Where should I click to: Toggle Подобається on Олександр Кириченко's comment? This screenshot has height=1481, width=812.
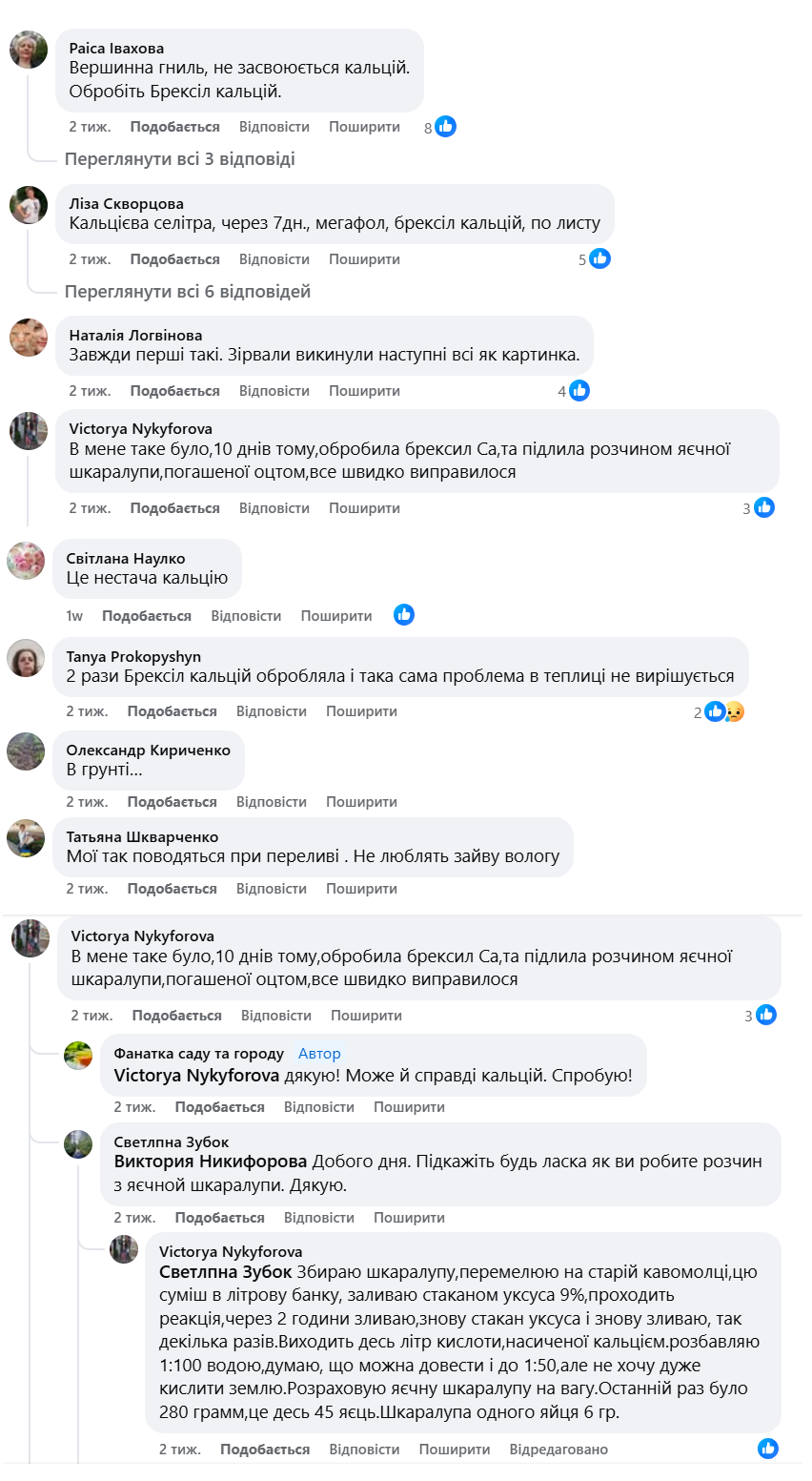(172, 802)
